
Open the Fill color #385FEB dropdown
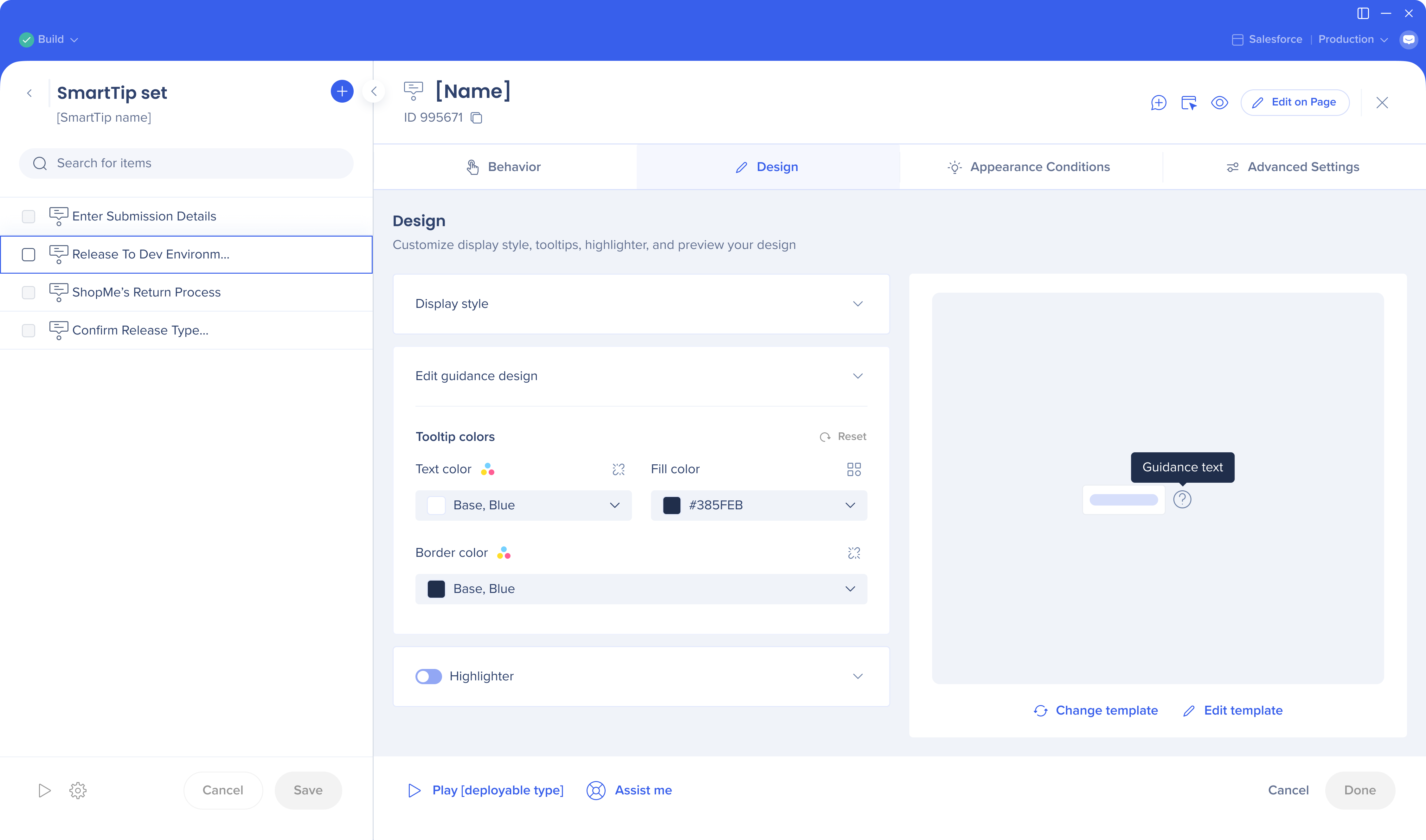[759, 506]
